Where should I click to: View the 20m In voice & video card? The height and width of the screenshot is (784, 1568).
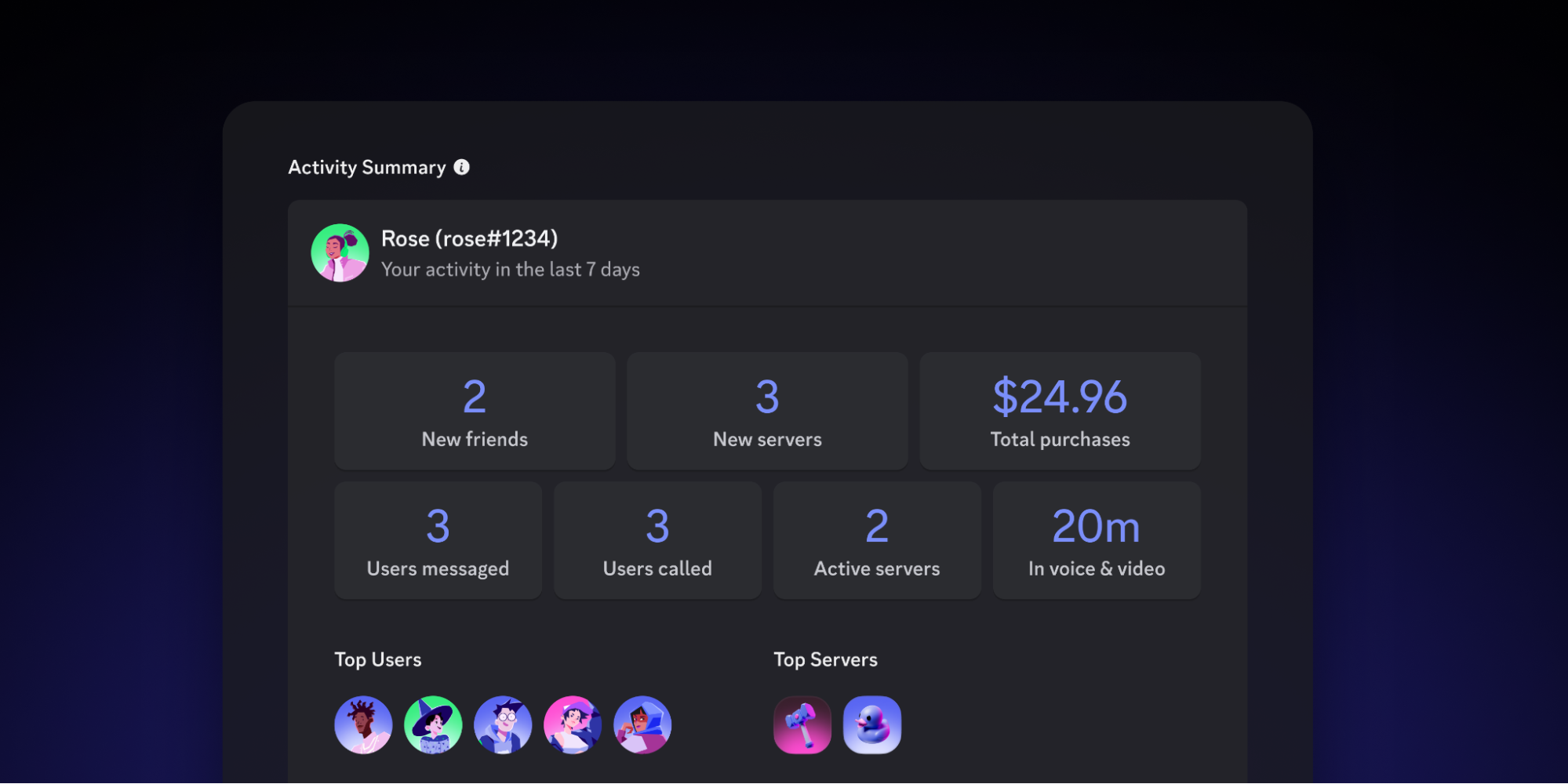(x=1097, y=541)
